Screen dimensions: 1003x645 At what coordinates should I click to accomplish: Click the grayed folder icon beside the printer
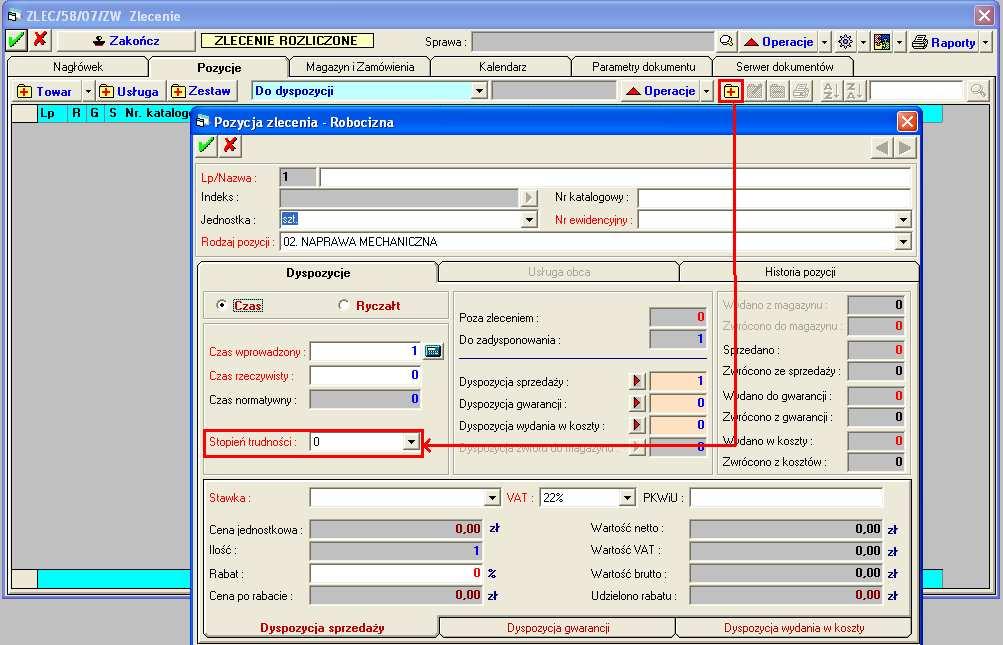pyautogui.click(x=777, y=92)
